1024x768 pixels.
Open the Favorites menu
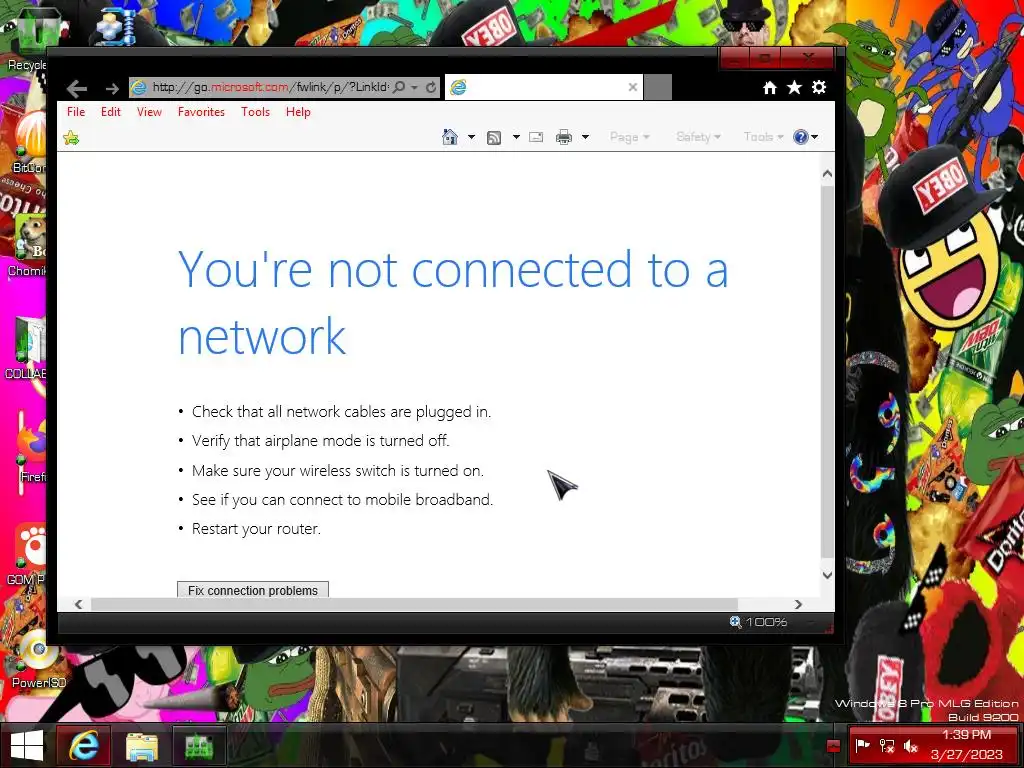point(201,112)
